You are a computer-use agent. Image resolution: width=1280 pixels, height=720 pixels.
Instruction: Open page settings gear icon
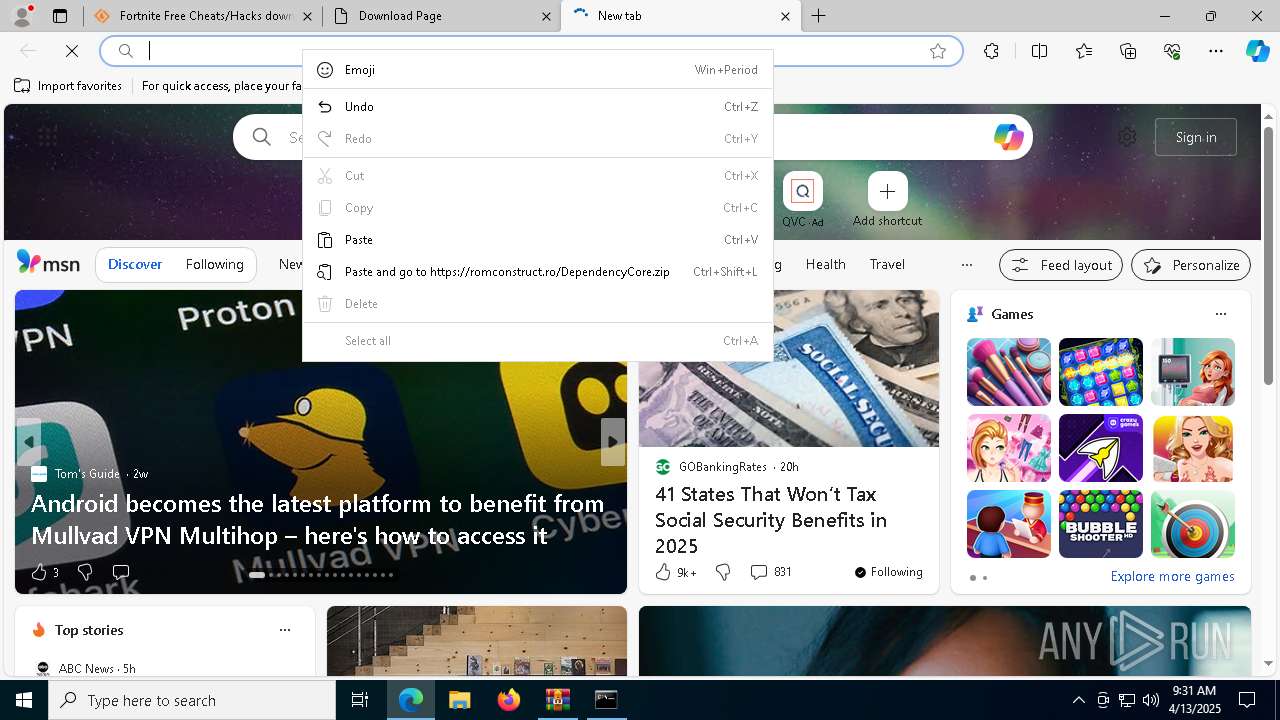(1127, 137)
